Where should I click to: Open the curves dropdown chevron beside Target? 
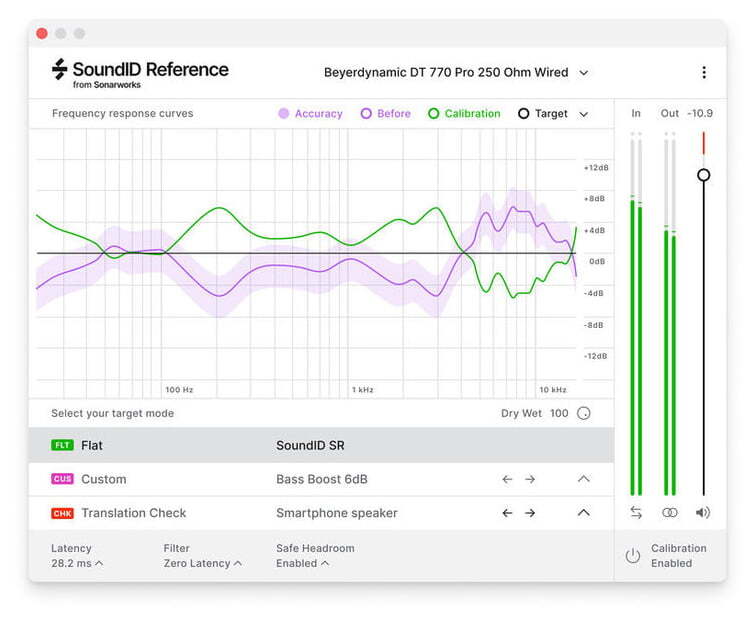click(584, 115)
